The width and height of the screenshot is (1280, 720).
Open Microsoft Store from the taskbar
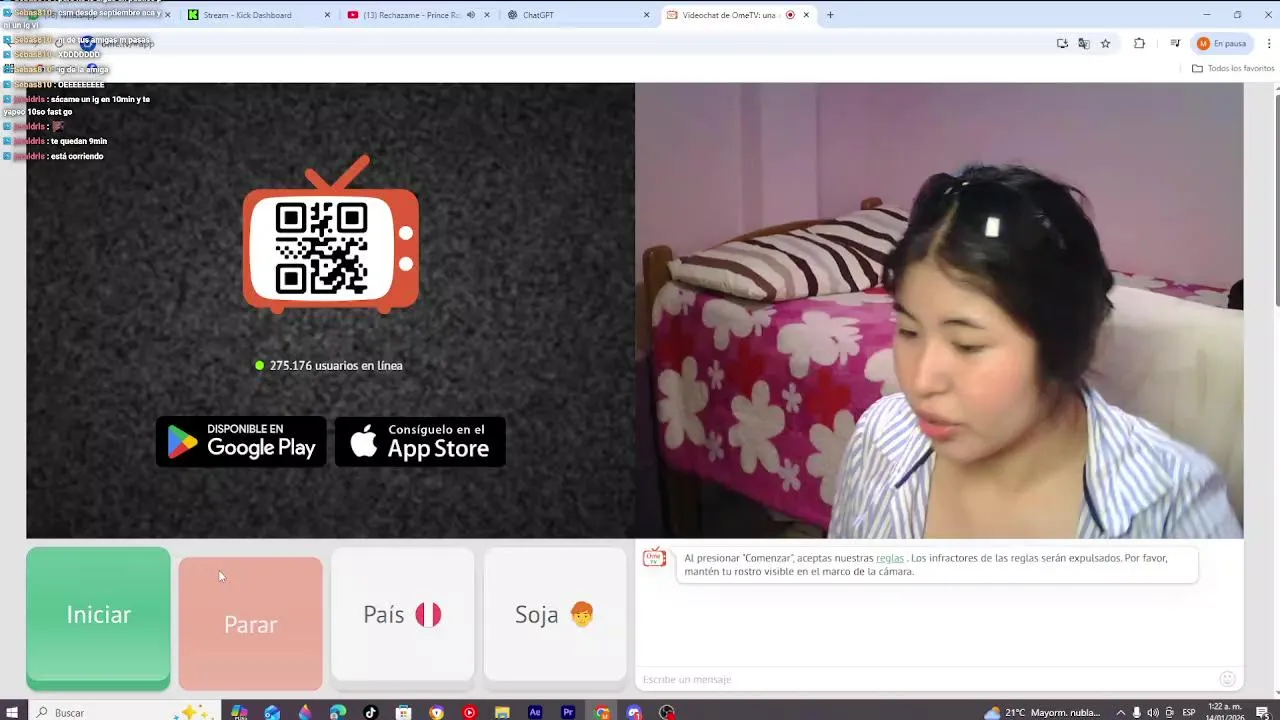pos(404,712)
